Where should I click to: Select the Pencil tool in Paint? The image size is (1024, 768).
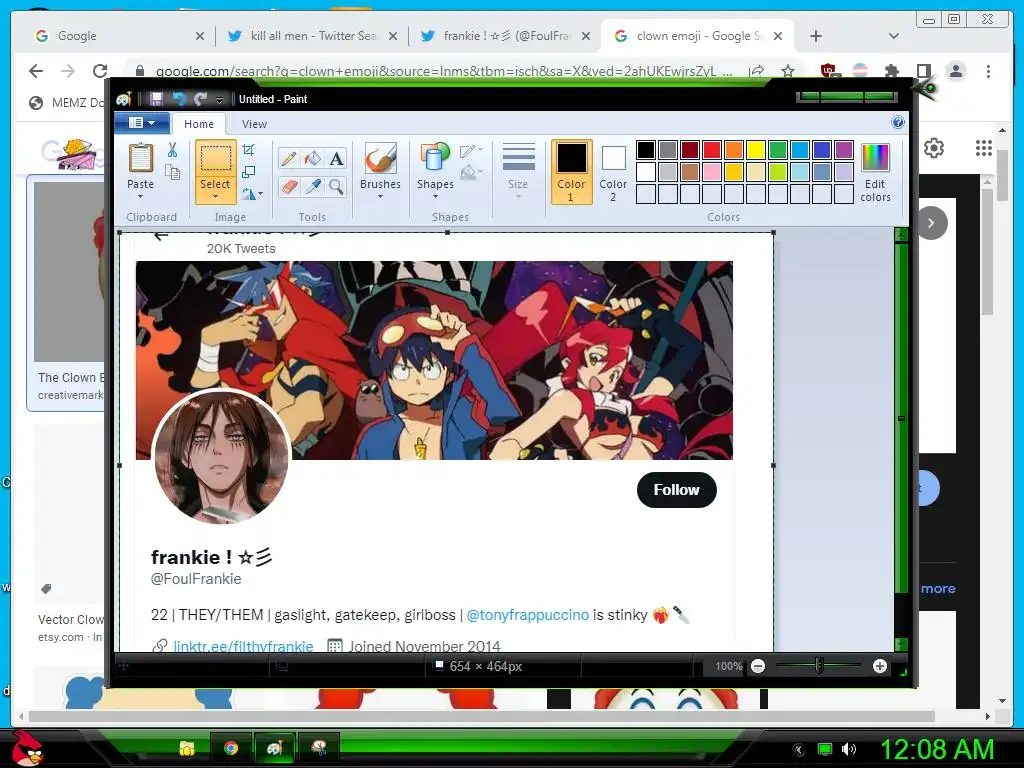(x=289, y=159)
